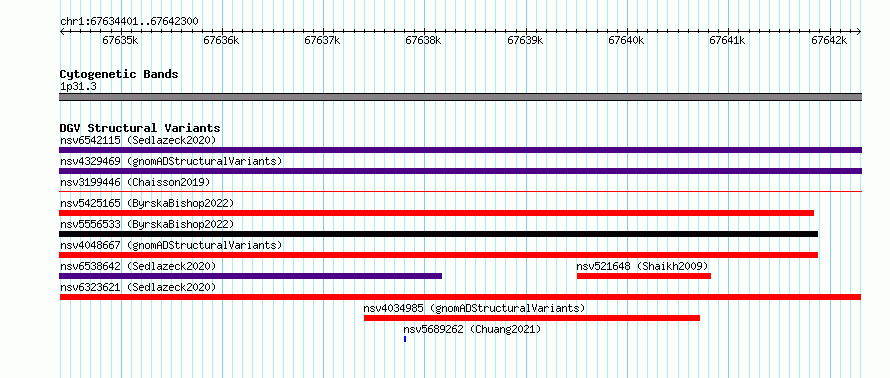Screen dimensions: 890x378
Task: Click the 67637k ruler tick label
Action: [322, 40]
